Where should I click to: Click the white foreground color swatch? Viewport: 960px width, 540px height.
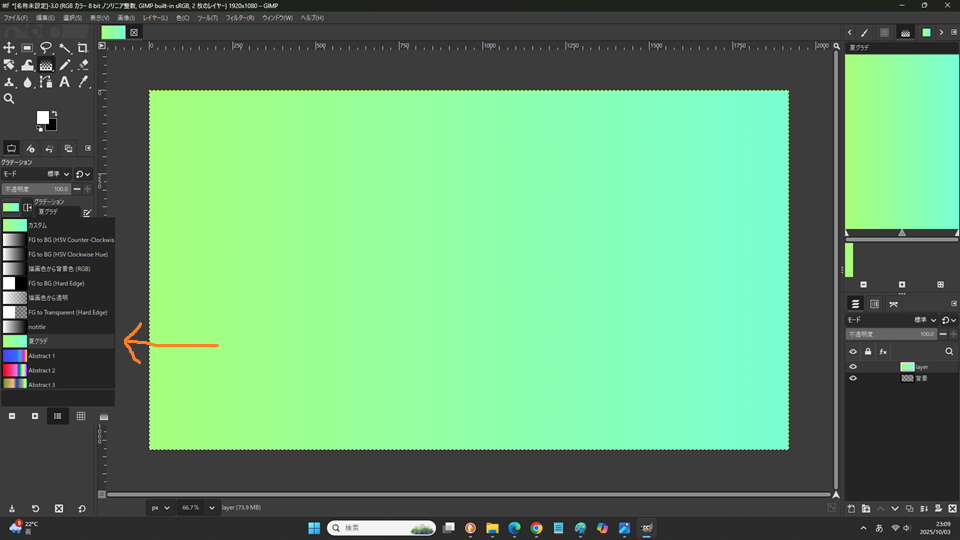point(43,118)
